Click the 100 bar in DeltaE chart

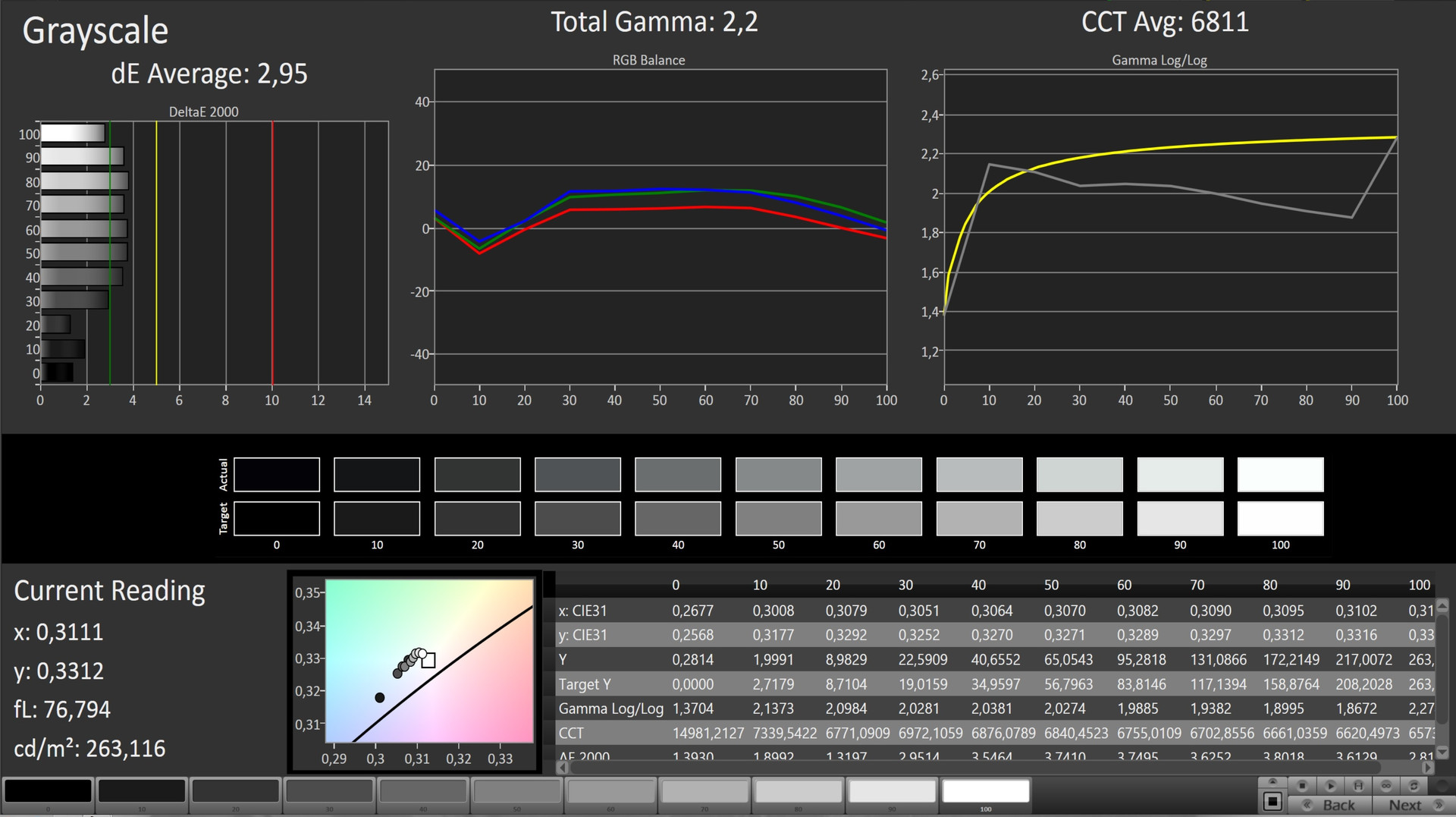73,134
